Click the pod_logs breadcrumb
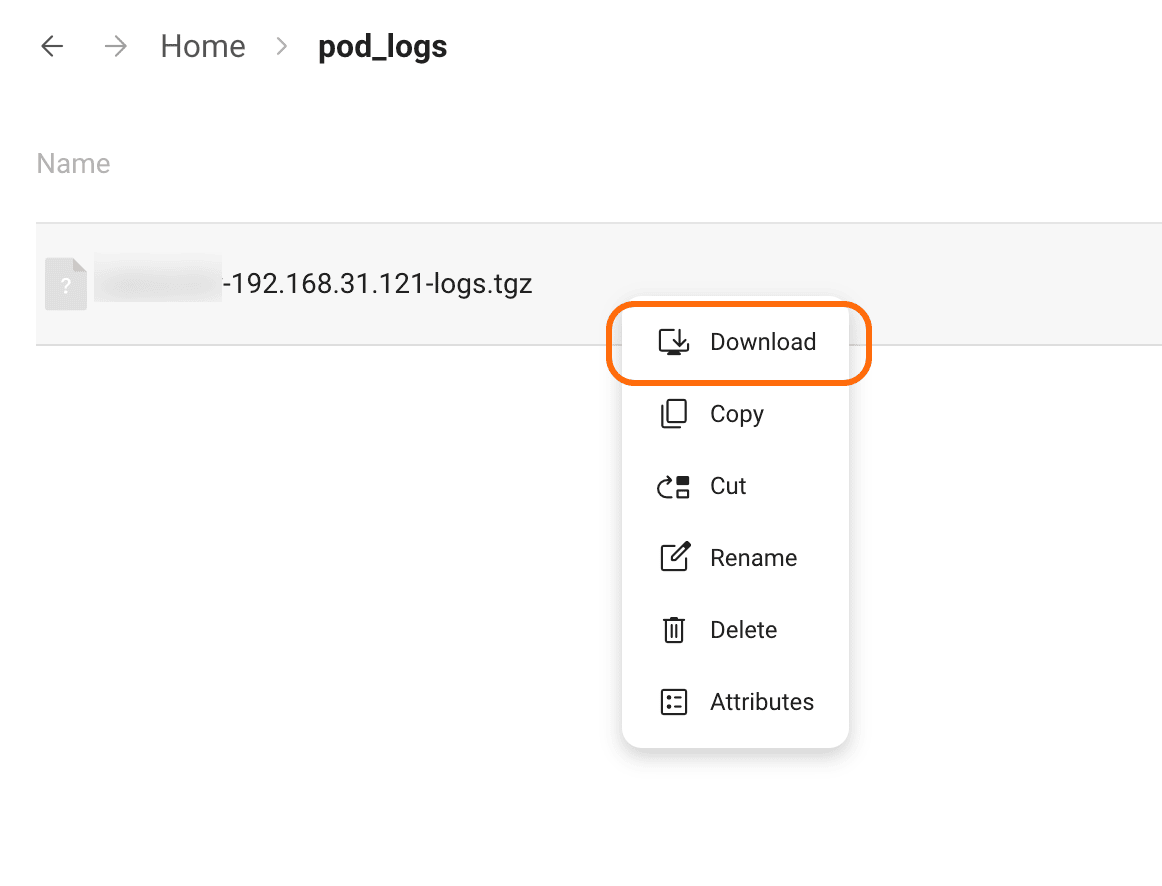1162x886 pixels. [x=381, y=46]
